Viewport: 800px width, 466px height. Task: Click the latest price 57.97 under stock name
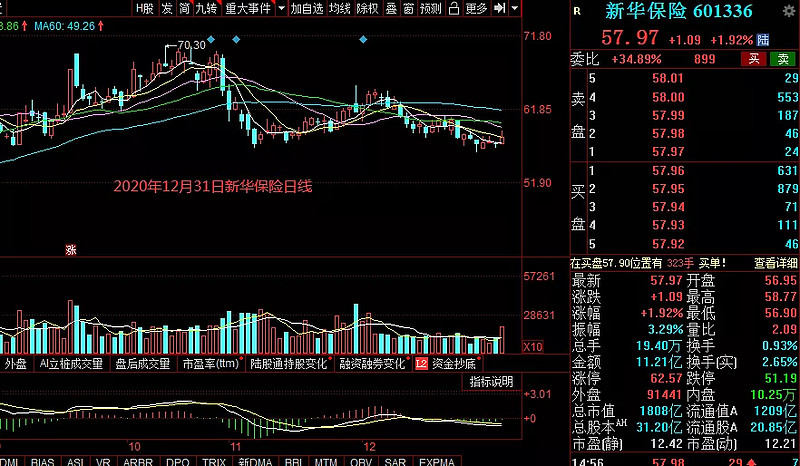tap(630, 38)
